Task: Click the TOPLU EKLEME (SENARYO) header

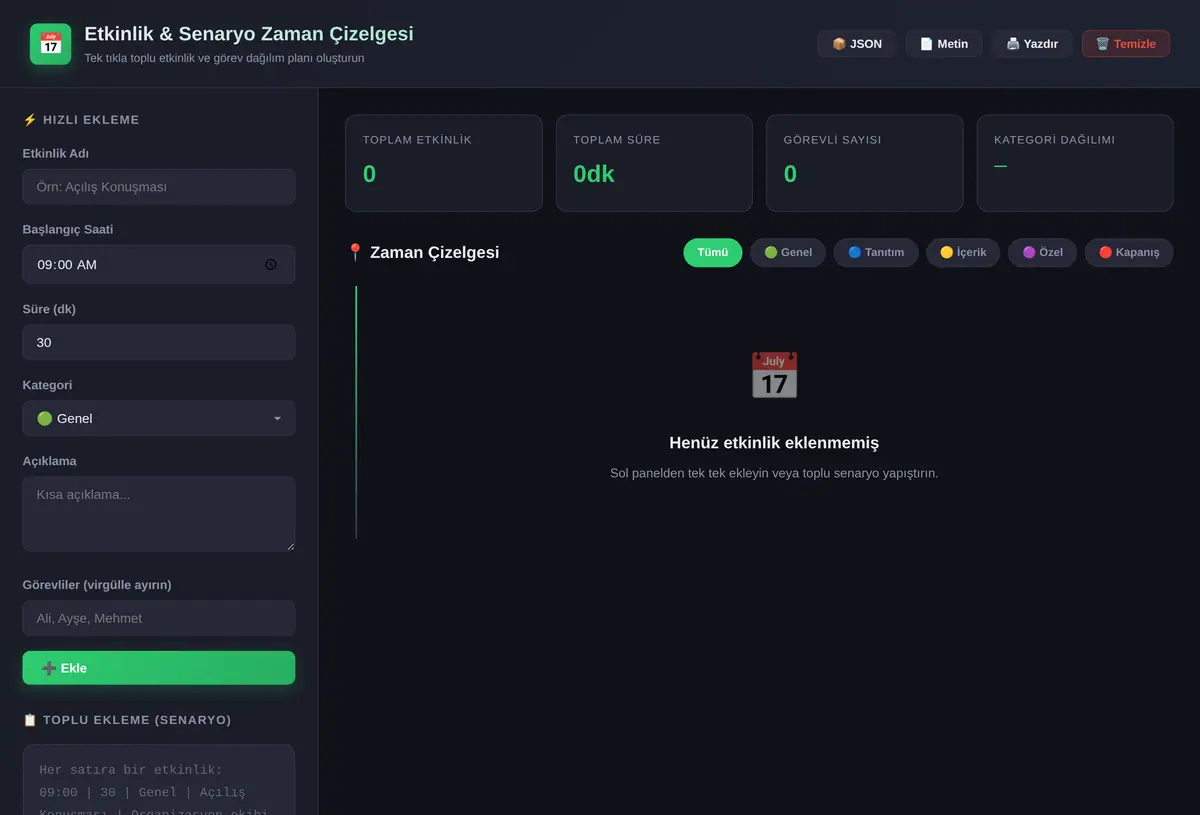Action: [127, 720]
